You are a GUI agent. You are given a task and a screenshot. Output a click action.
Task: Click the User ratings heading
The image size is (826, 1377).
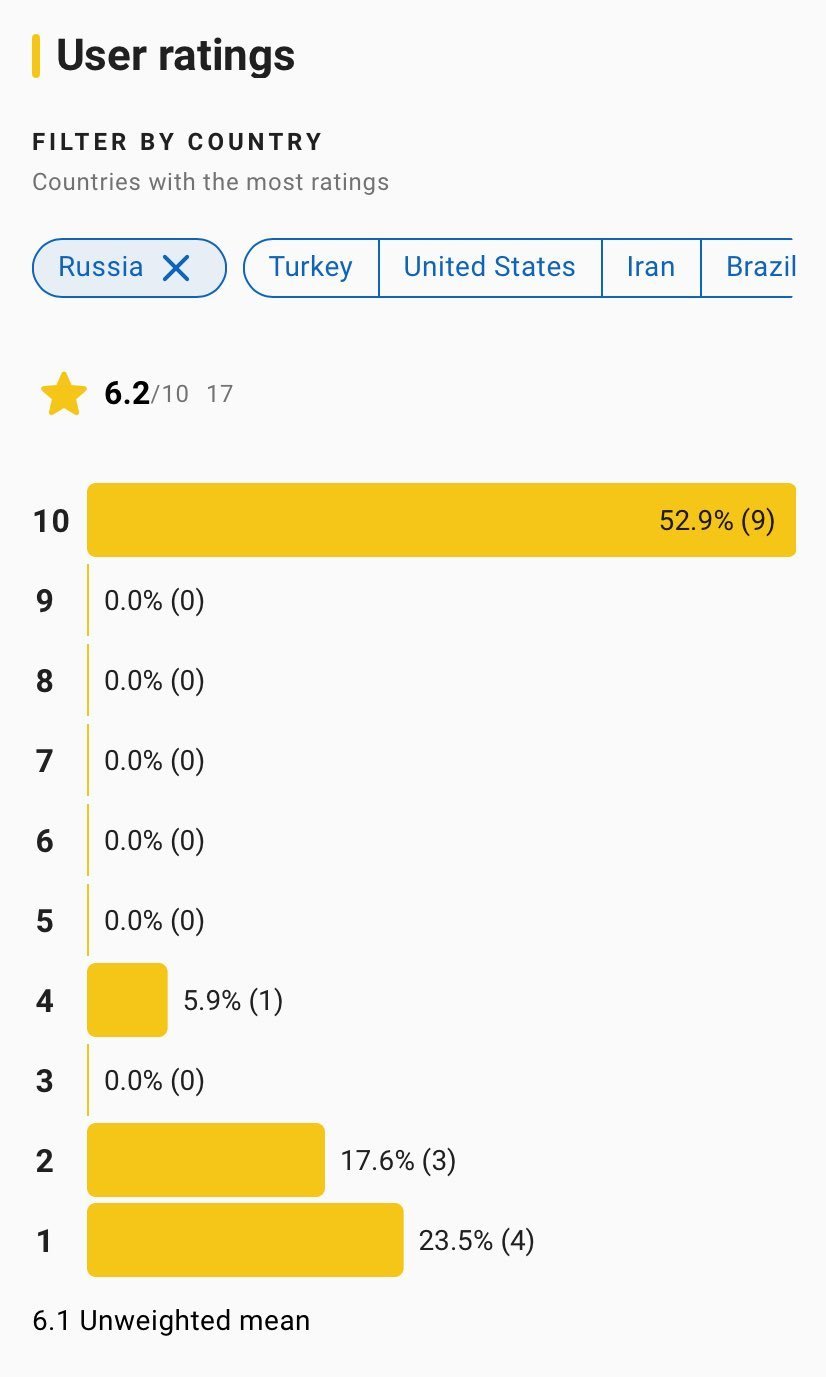[175, 55]
